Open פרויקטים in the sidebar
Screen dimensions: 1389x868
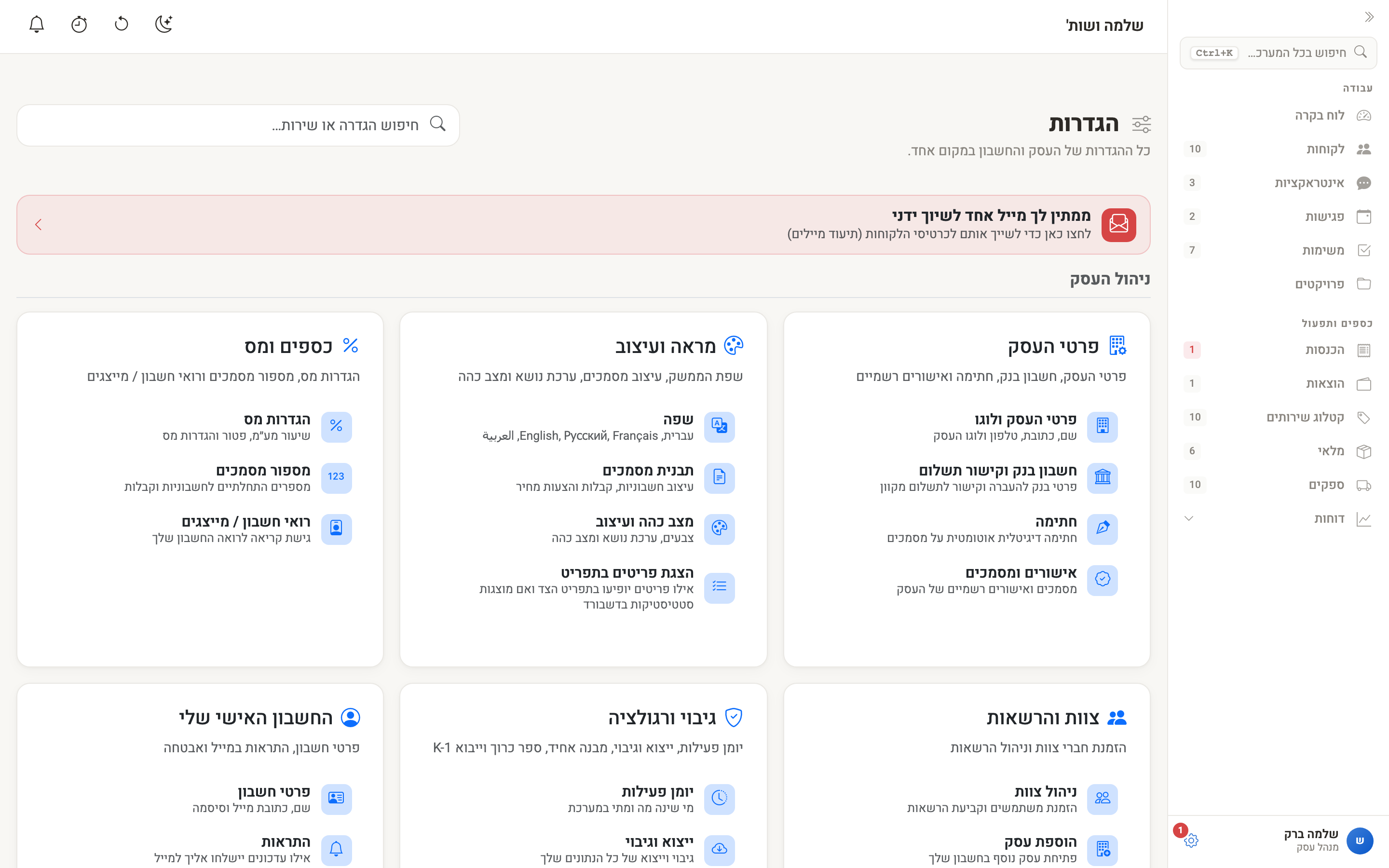click(1278, 284)
